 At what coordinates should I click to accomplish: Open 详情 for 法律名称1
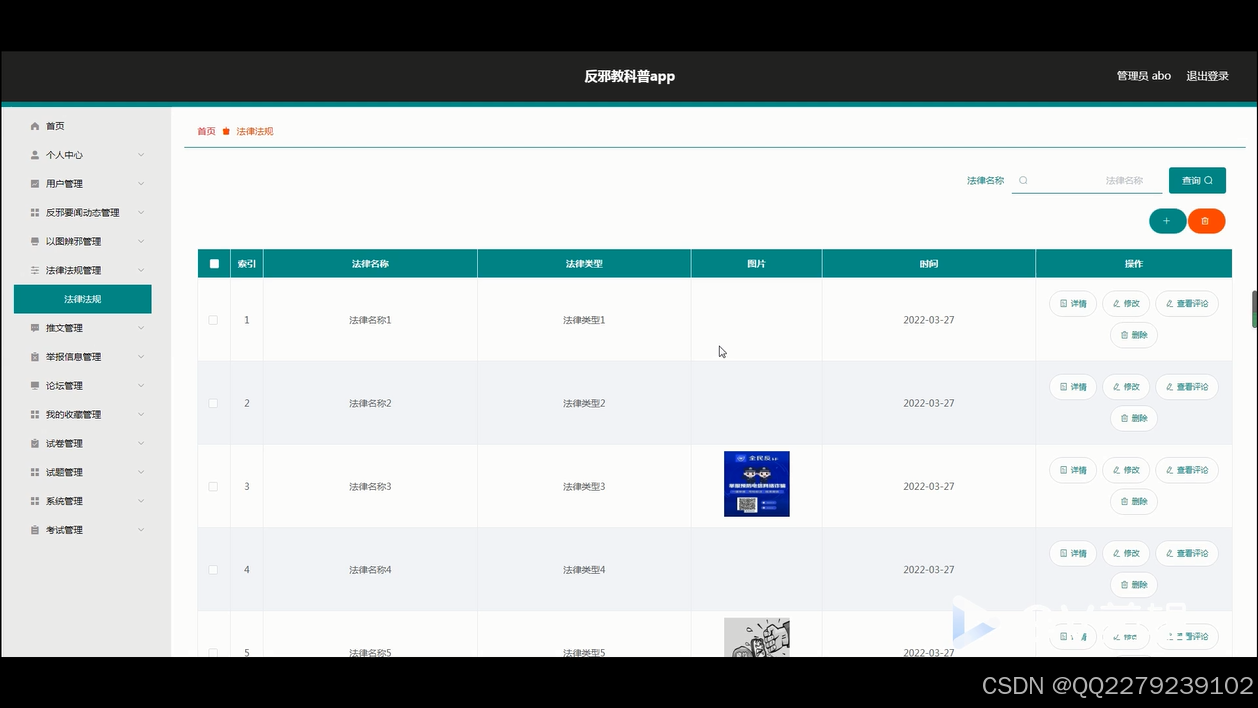point(1072,303)
